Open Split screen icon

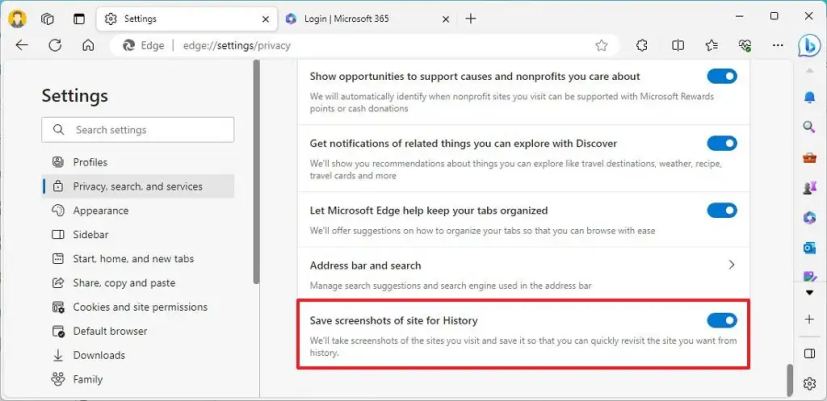[x=678, y=45]
